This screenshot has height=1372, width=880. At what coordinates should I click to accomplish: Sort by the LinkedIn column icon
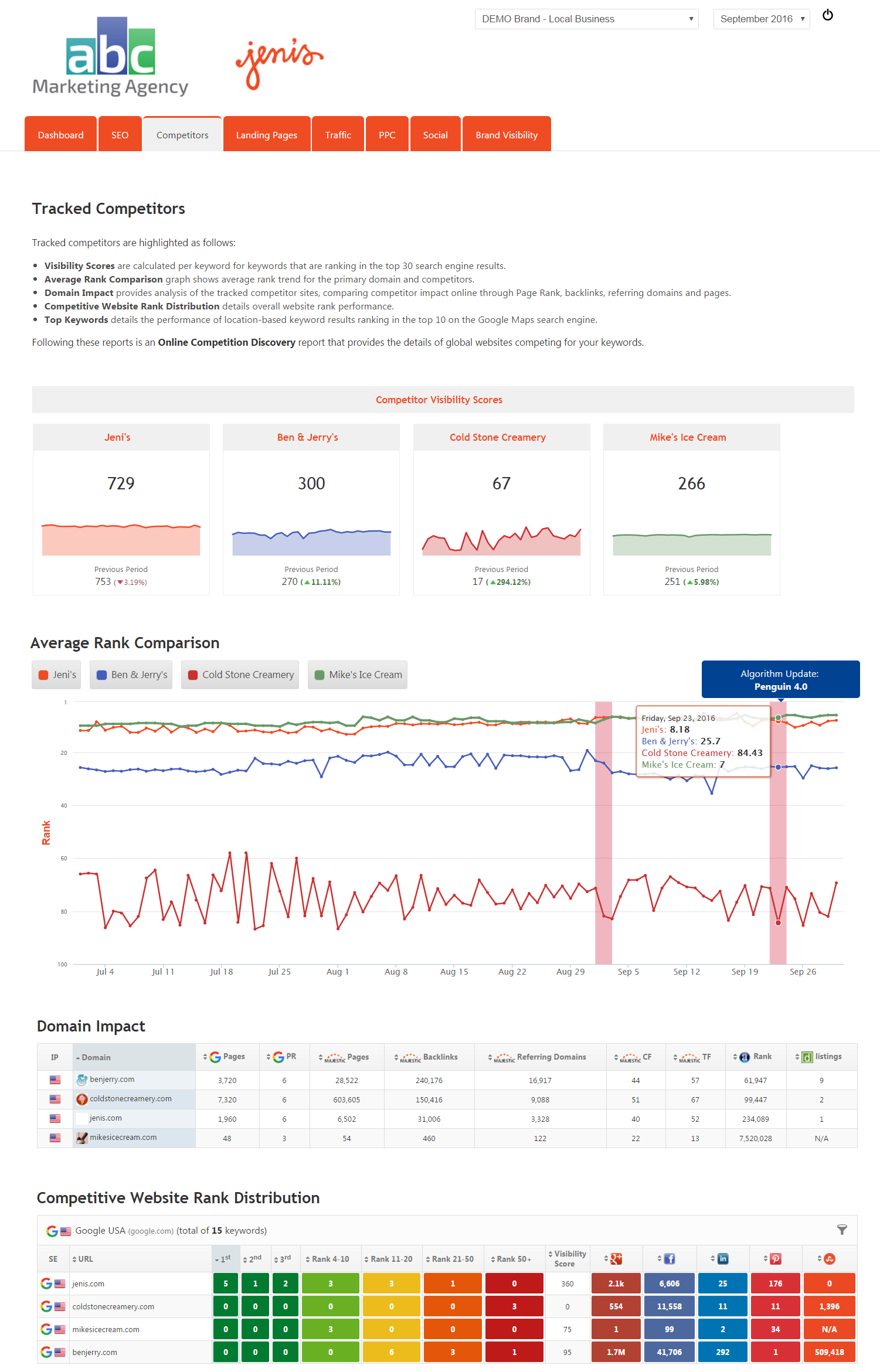(x=722, y=1258)
